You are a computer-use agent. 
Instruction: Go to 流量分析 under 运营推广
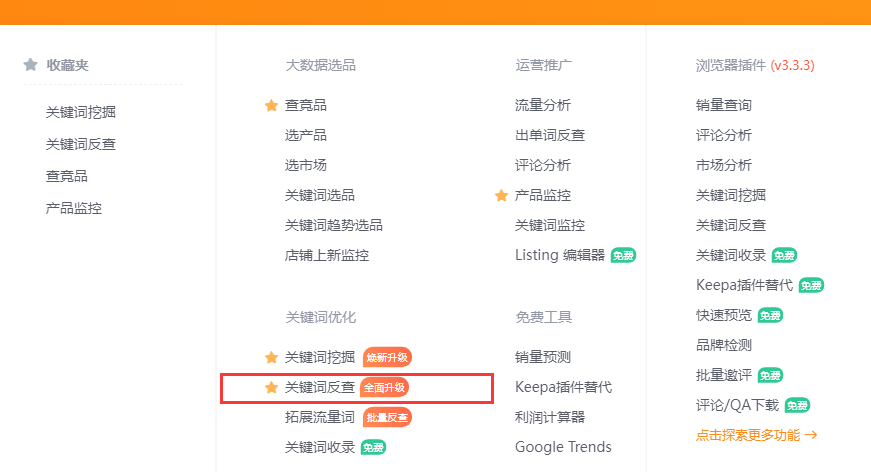point(543,105)
